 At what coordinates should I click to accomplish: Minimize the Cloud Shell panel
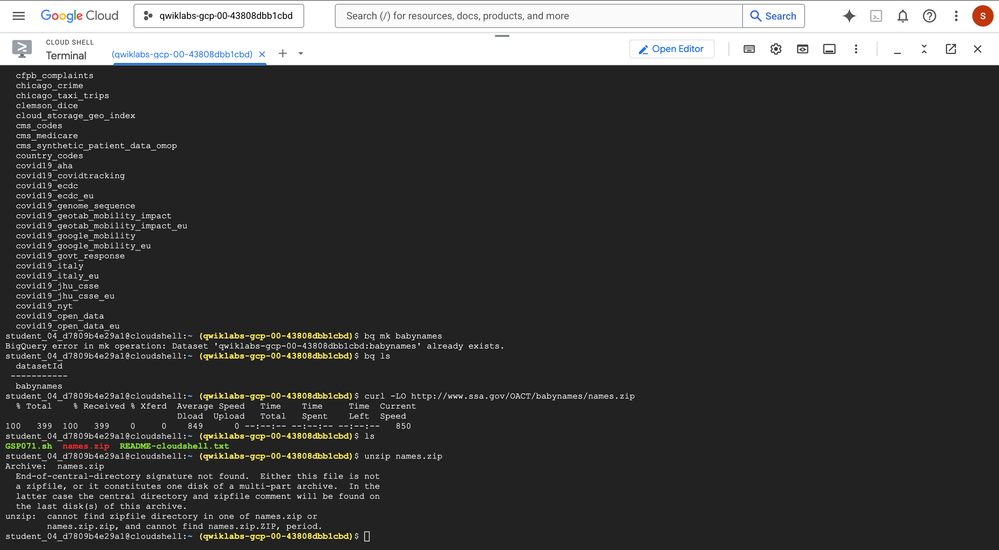[x=897, y=50]
